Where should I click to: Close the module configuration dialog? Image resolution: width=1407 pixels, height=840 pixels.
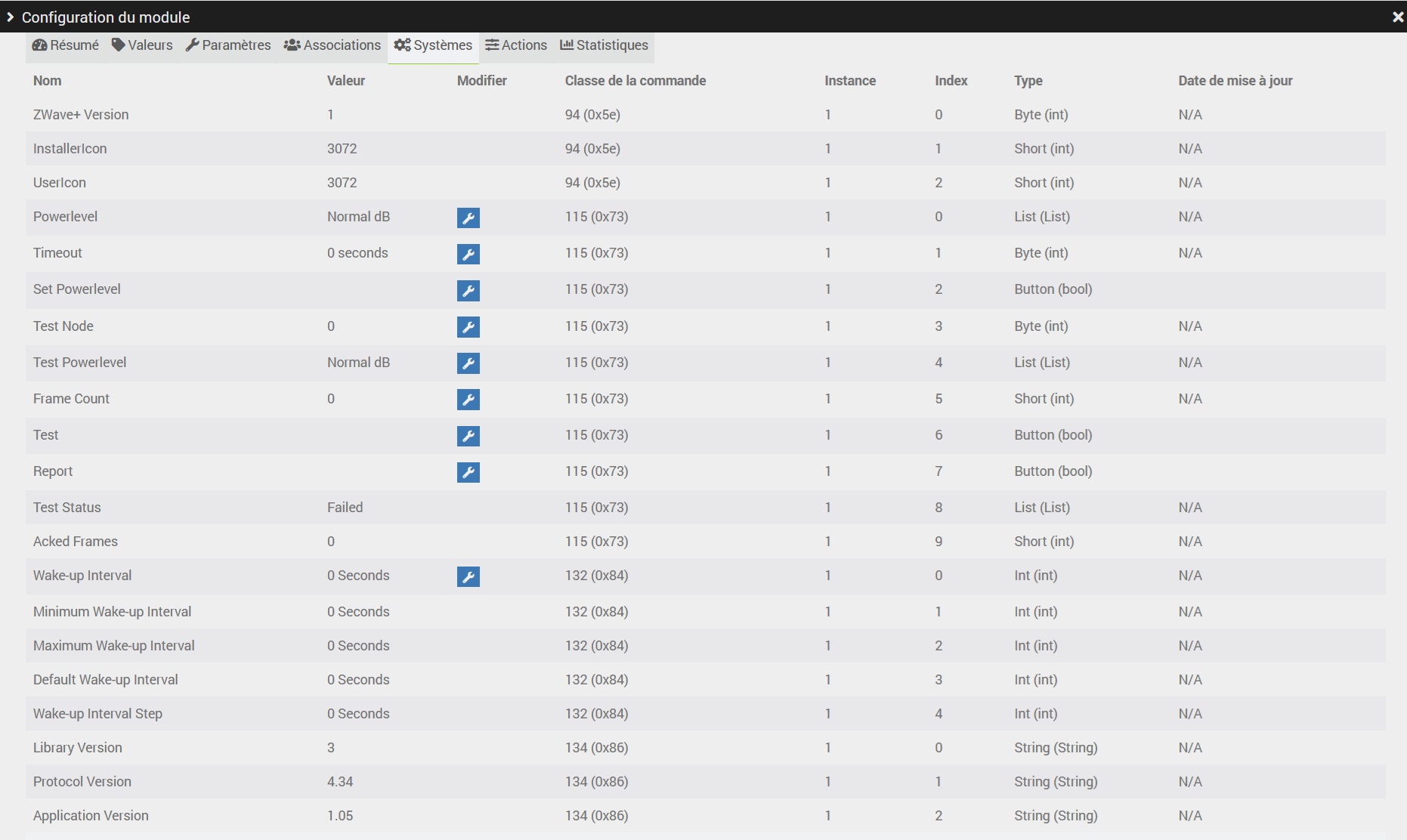tap(1397, 17)
